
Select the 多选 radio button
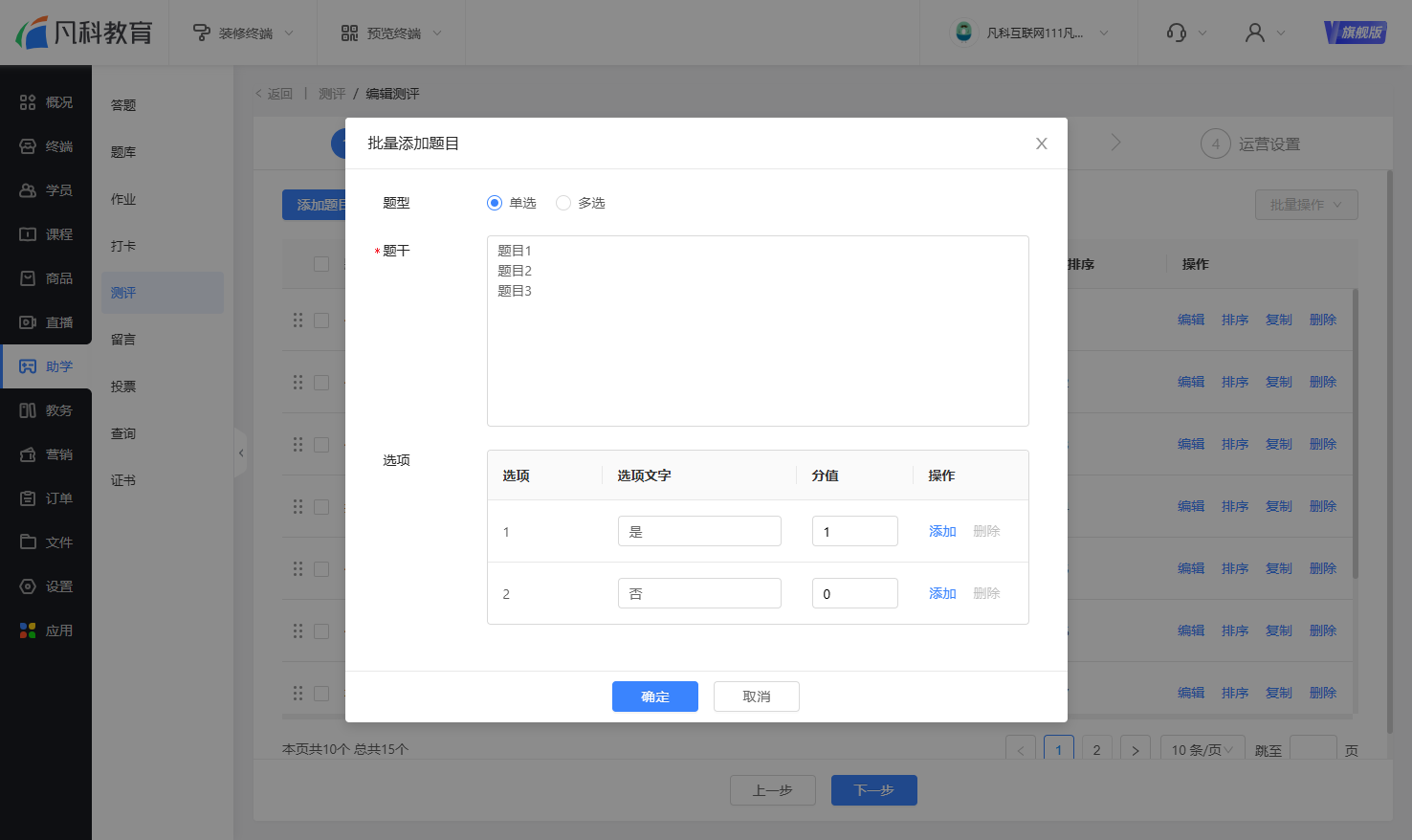click(563, 203)
